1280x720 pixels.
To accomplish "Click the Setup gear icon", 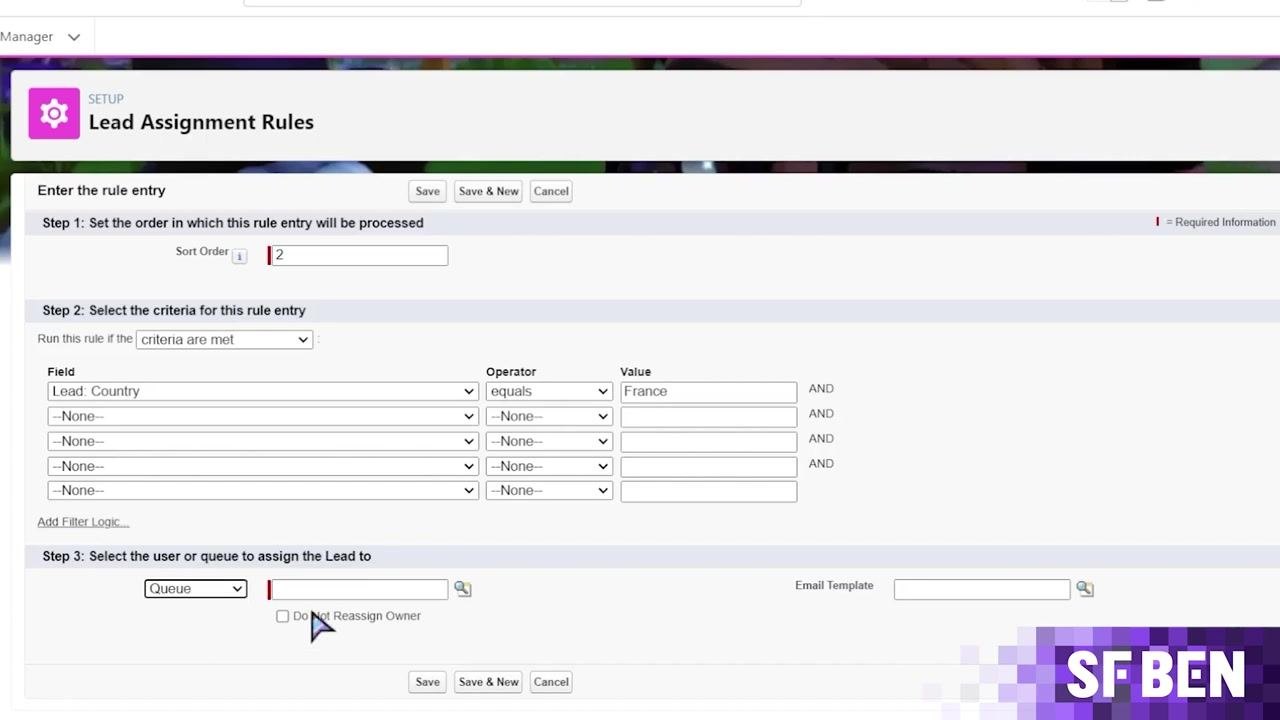I will click(x=54, y=113).
